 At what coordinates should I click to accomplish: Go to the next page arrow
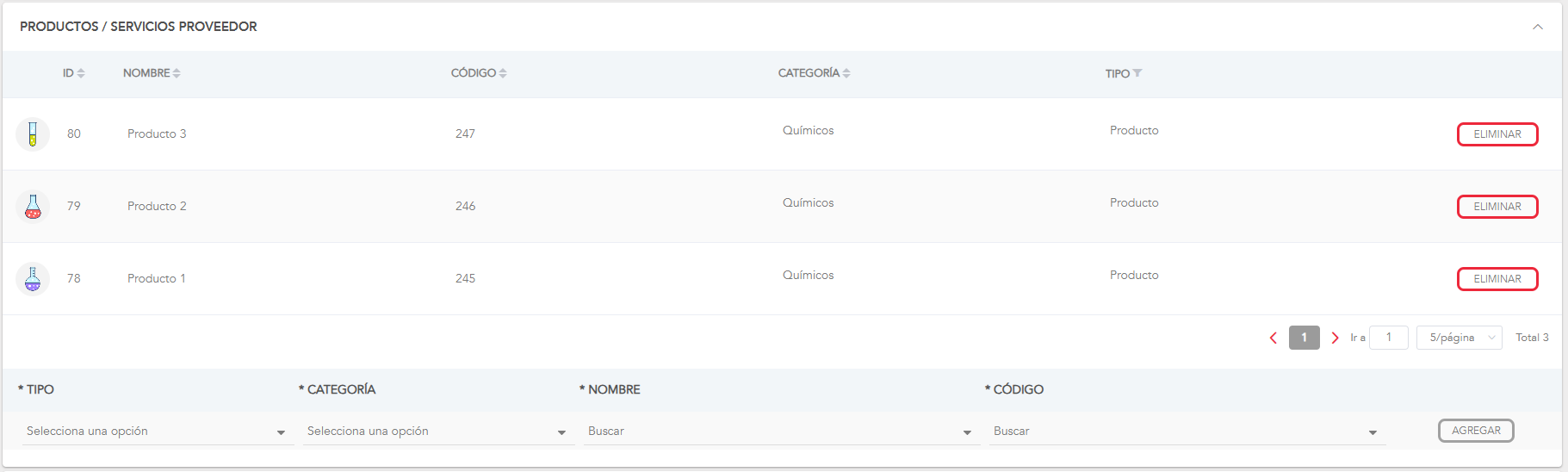tap(1335, 338)
